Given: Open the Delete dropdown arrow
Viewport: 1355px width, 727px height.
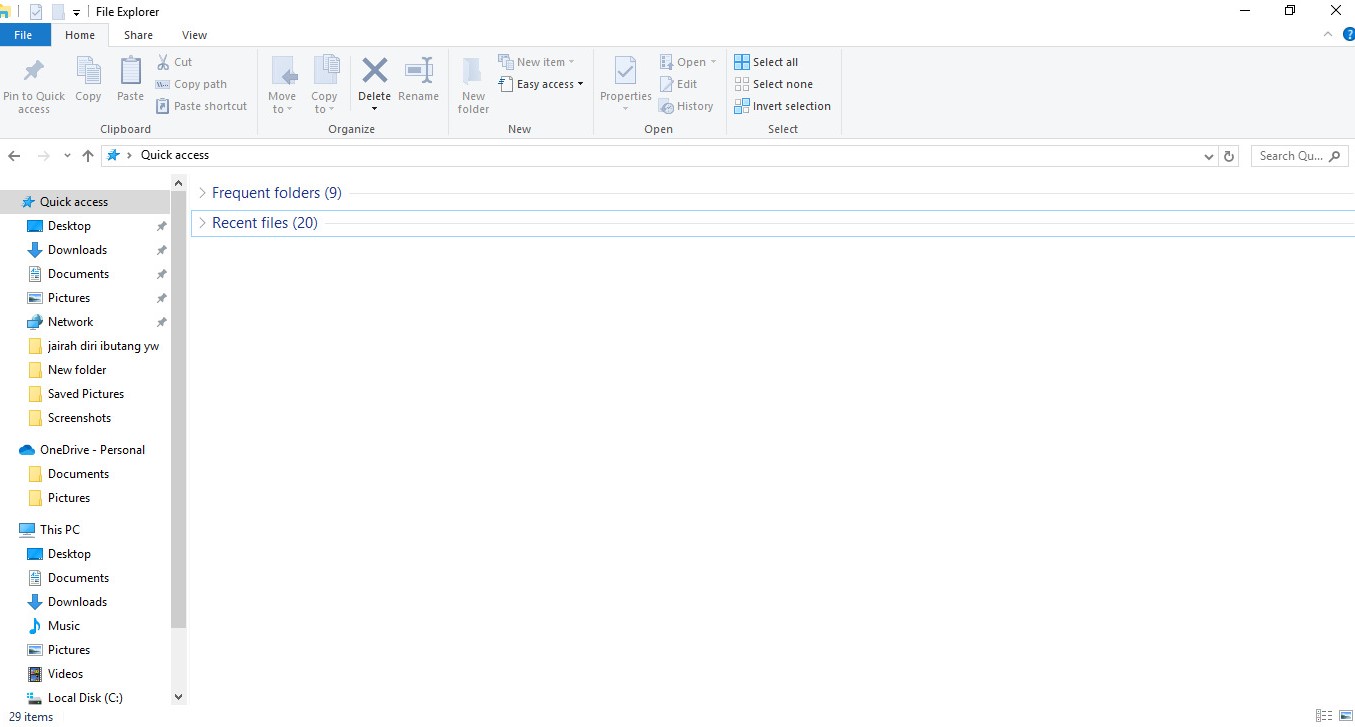Looking at the screenshot, I should coord(374,108).
